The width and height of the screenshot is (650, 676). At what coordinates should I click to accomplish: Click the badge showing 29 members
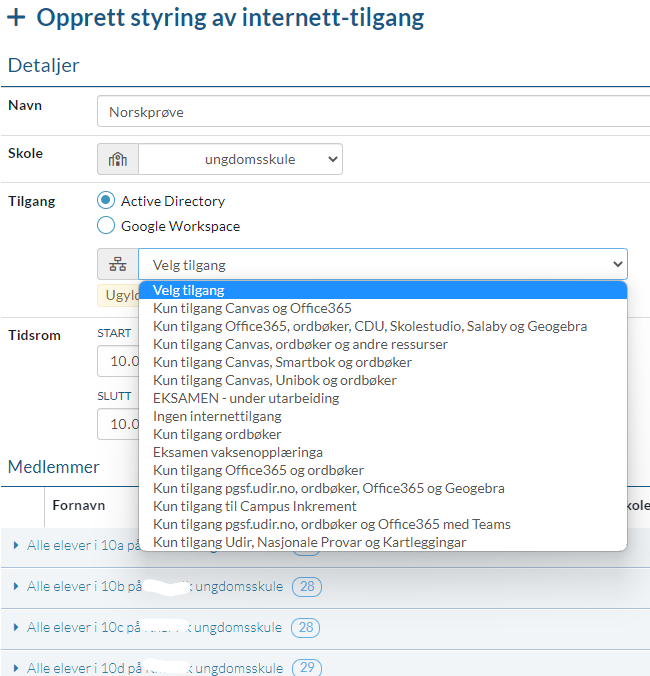coord(307,668)
